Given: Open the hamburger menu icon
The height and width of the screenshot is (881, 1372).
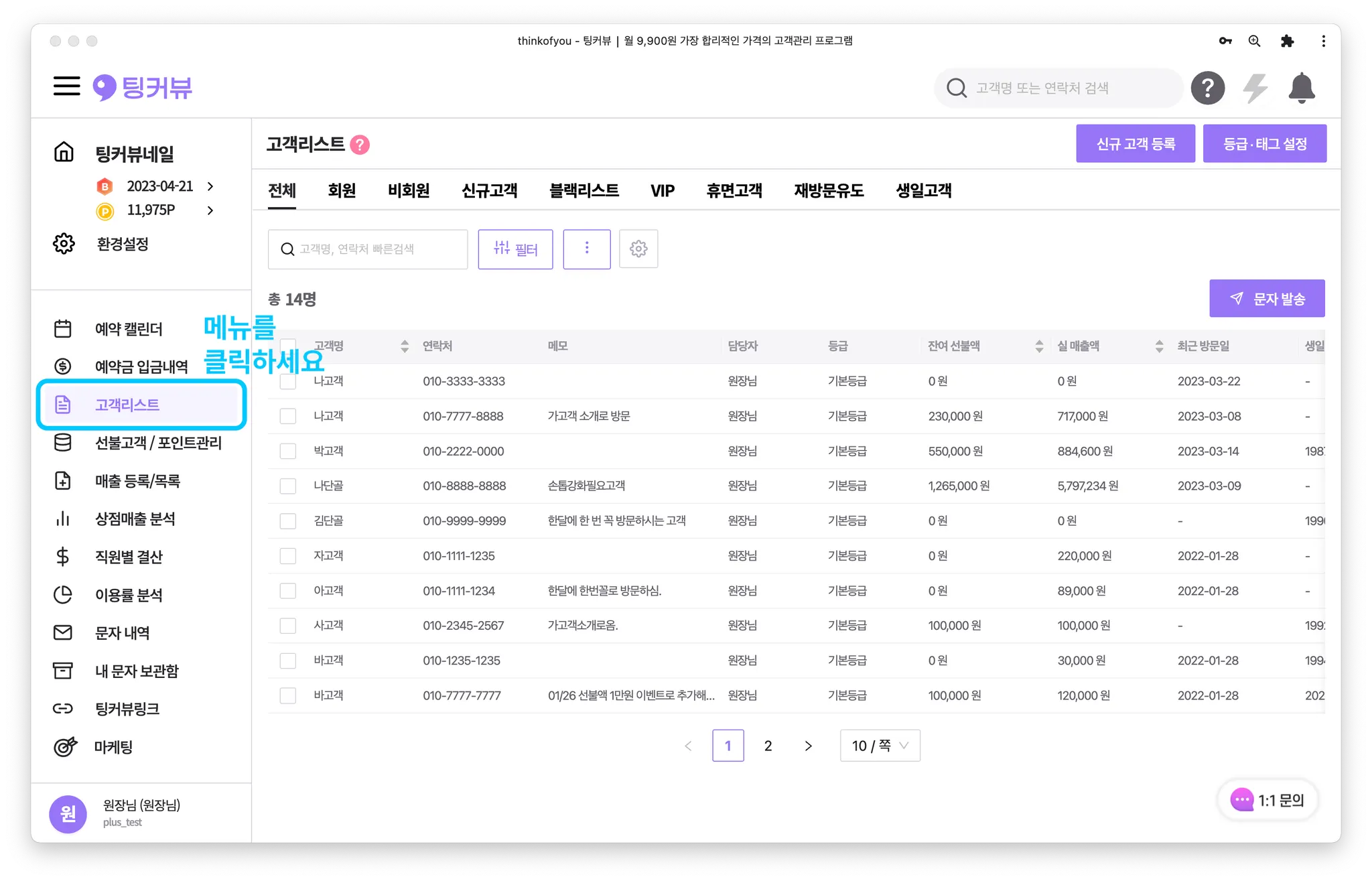Looking at the screenshot, I should coord(66,86).
